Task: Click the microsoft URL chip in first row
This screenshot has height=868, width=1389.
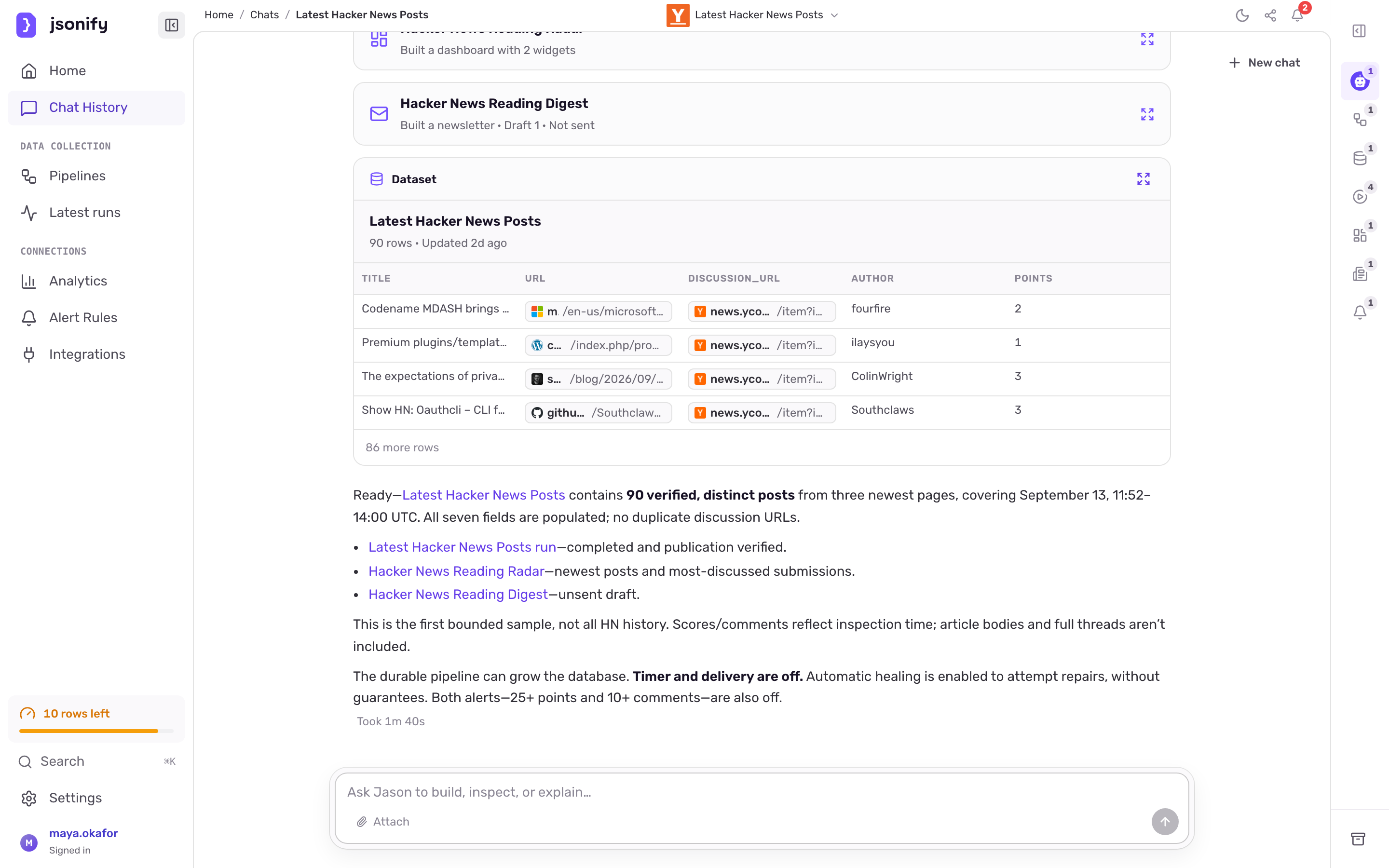Action: [598, 311]
